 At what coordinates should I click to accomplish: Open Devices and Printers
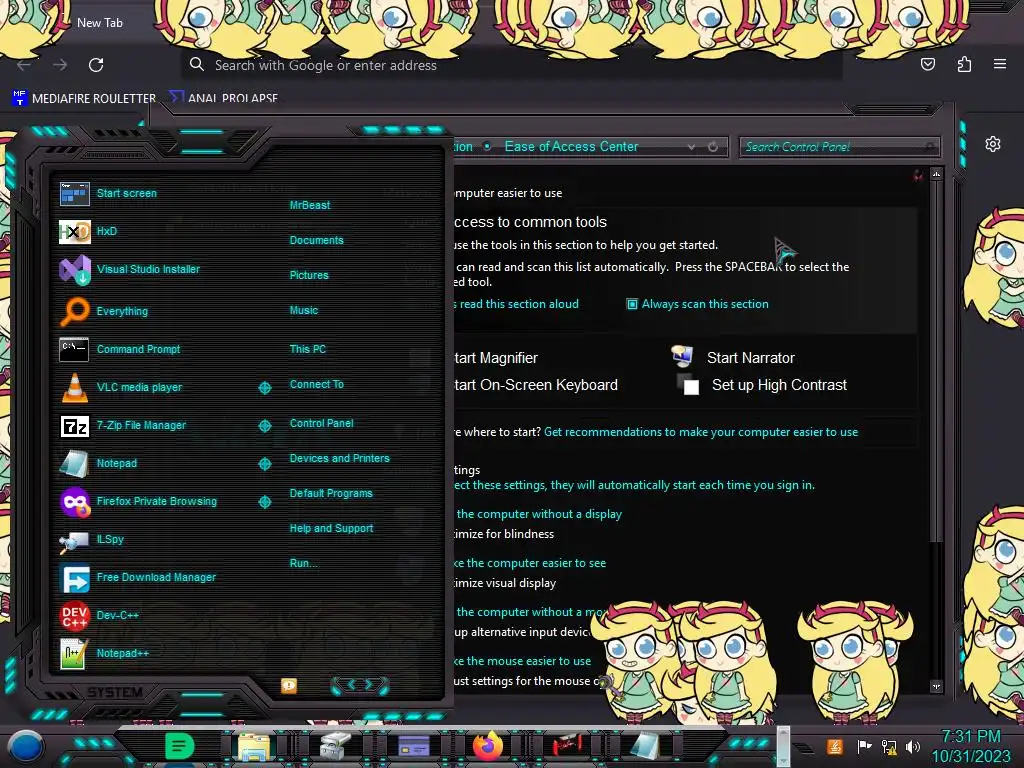340,458
